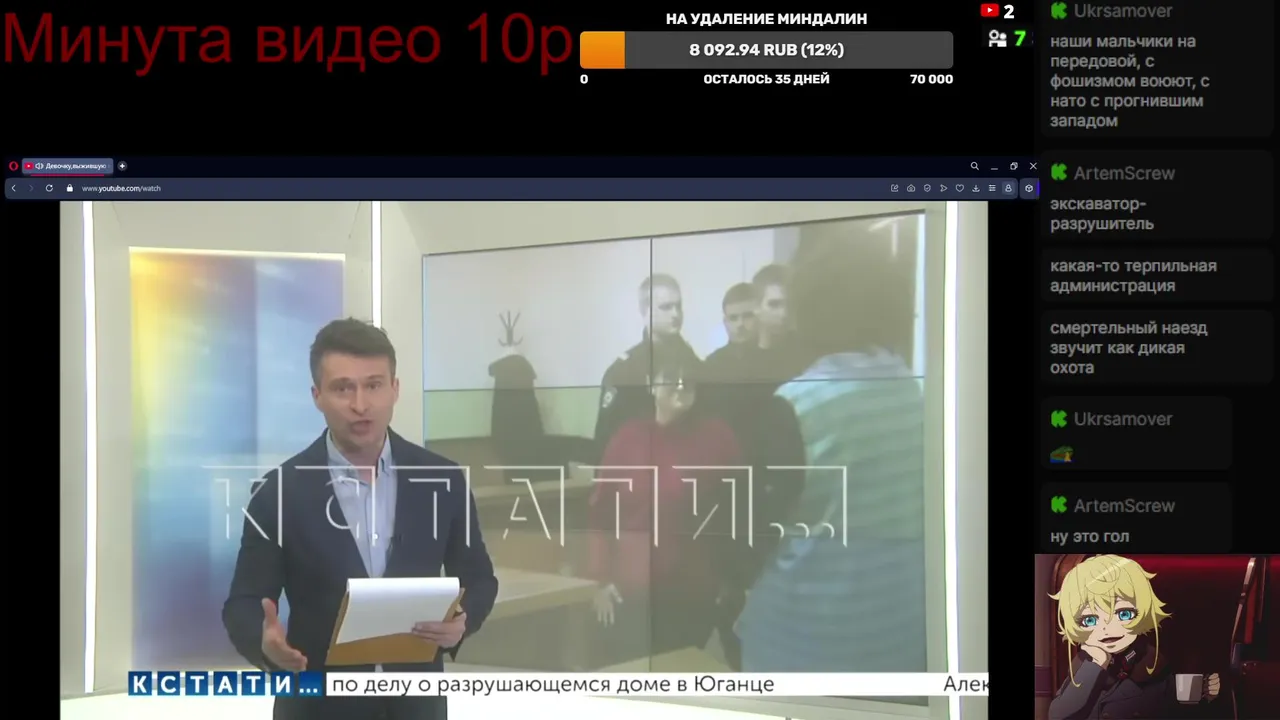The image size is (1280, 720).
Task: Click chat message "какая-то терпильная администрация"
Action: [x=1133, y=276]
